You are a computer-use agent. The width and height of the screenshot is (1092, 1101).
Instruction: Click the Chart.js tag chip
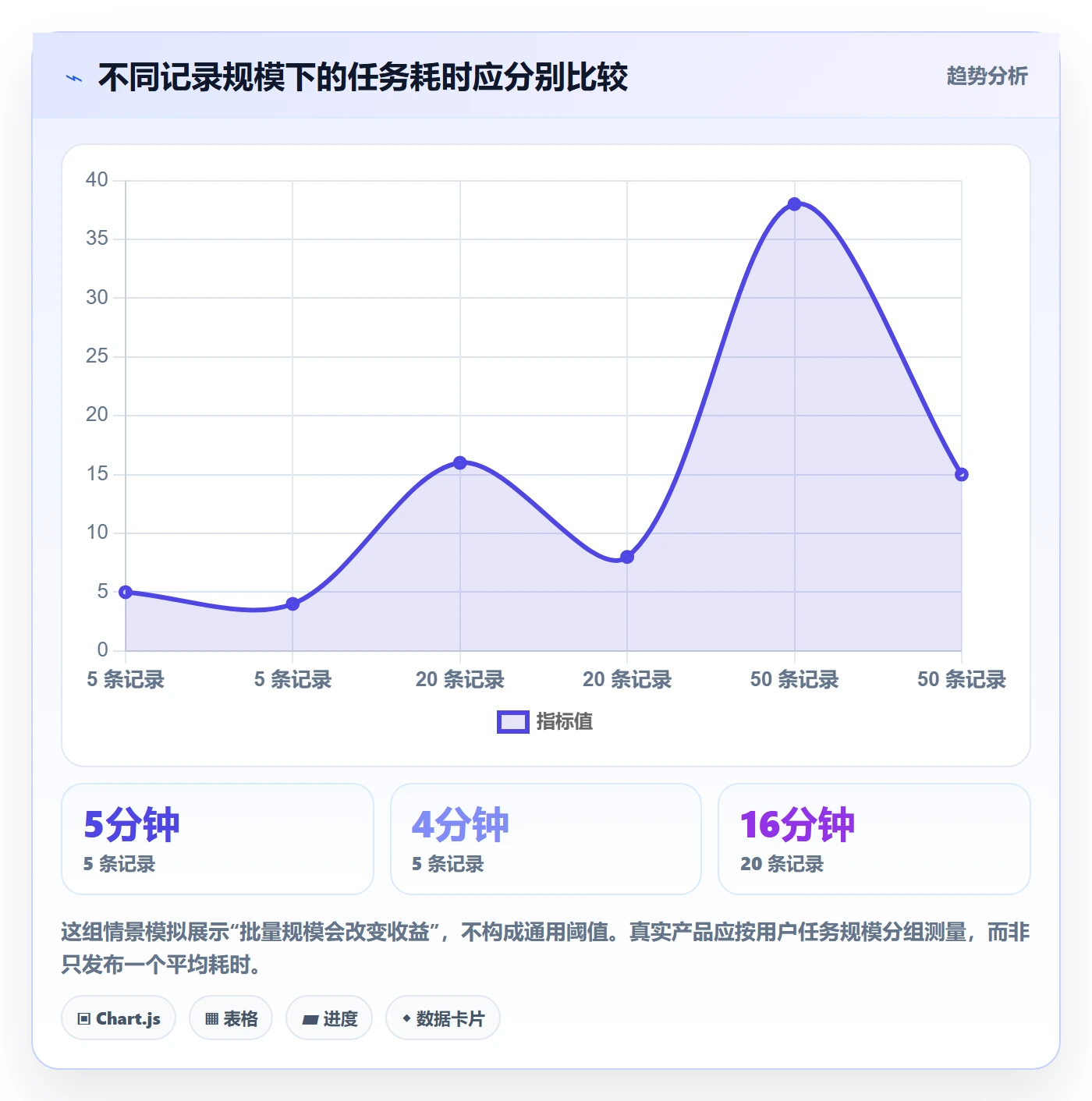(119, 1018)
